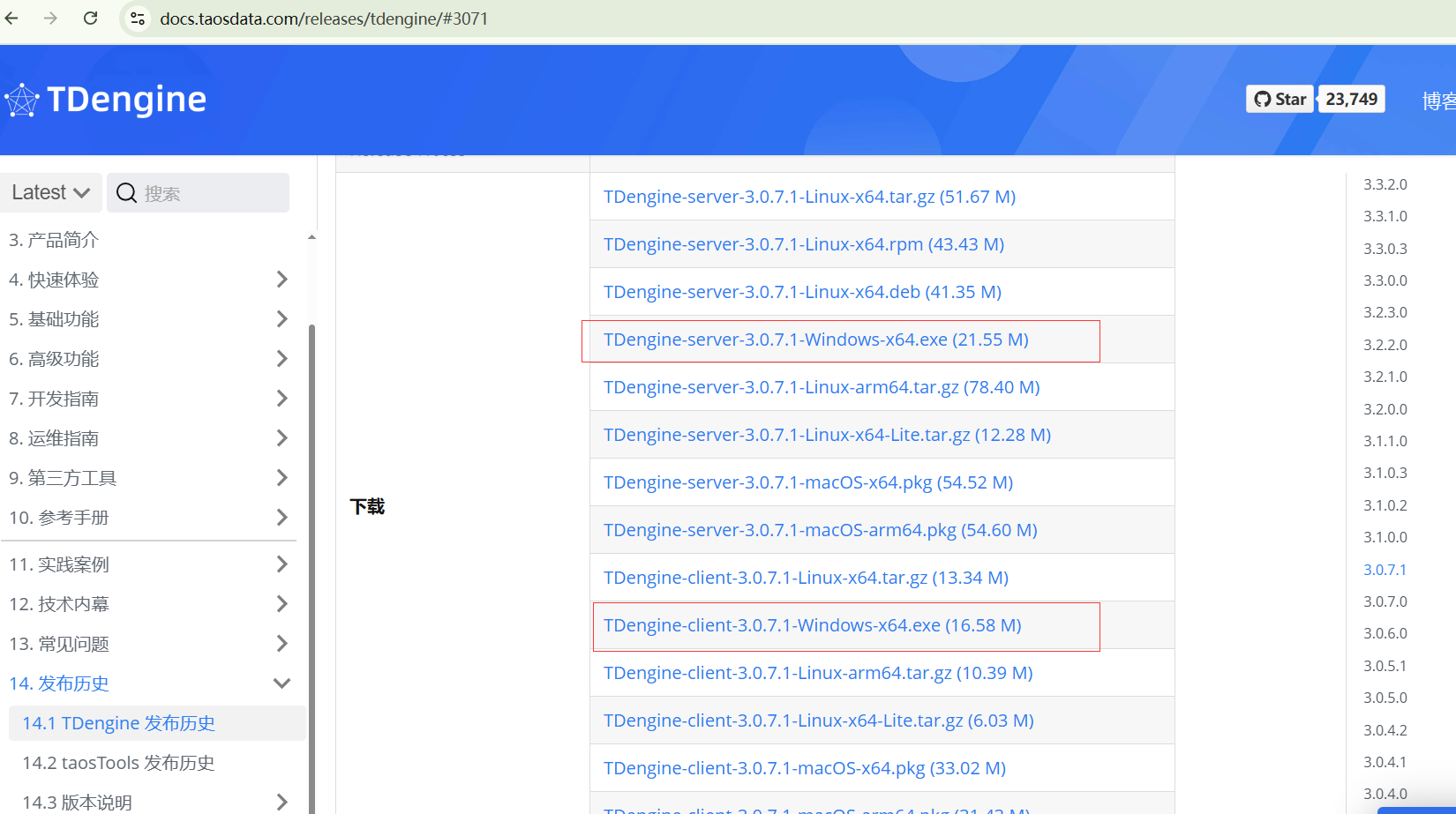Click the address bar URL
This screenshot has width=1456, height=814.
[324, 19]
